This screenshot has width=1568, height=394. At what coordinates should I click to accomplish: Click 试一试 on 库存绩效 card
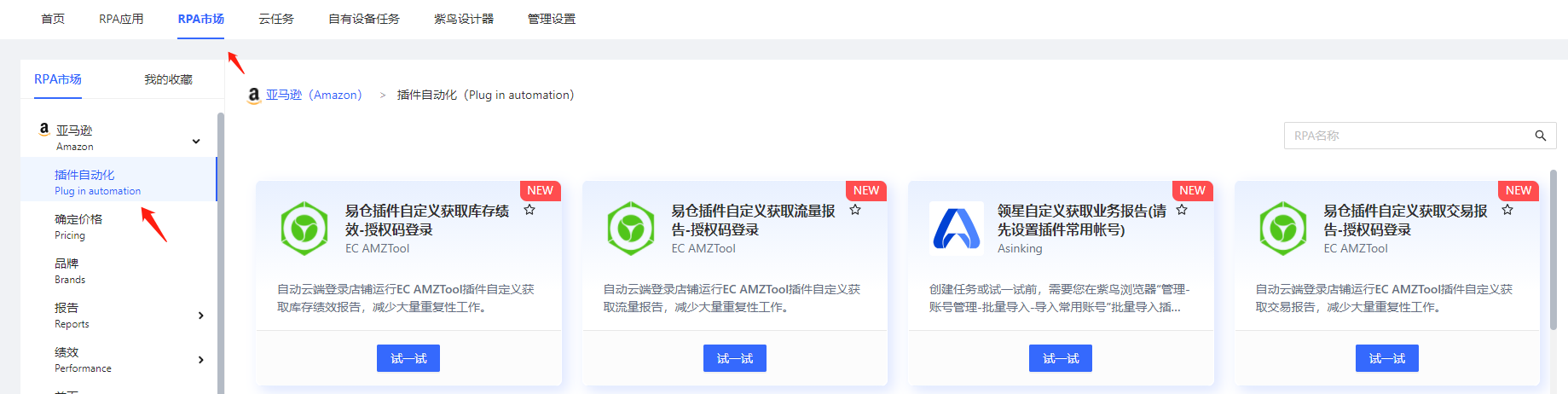point(408,358)
